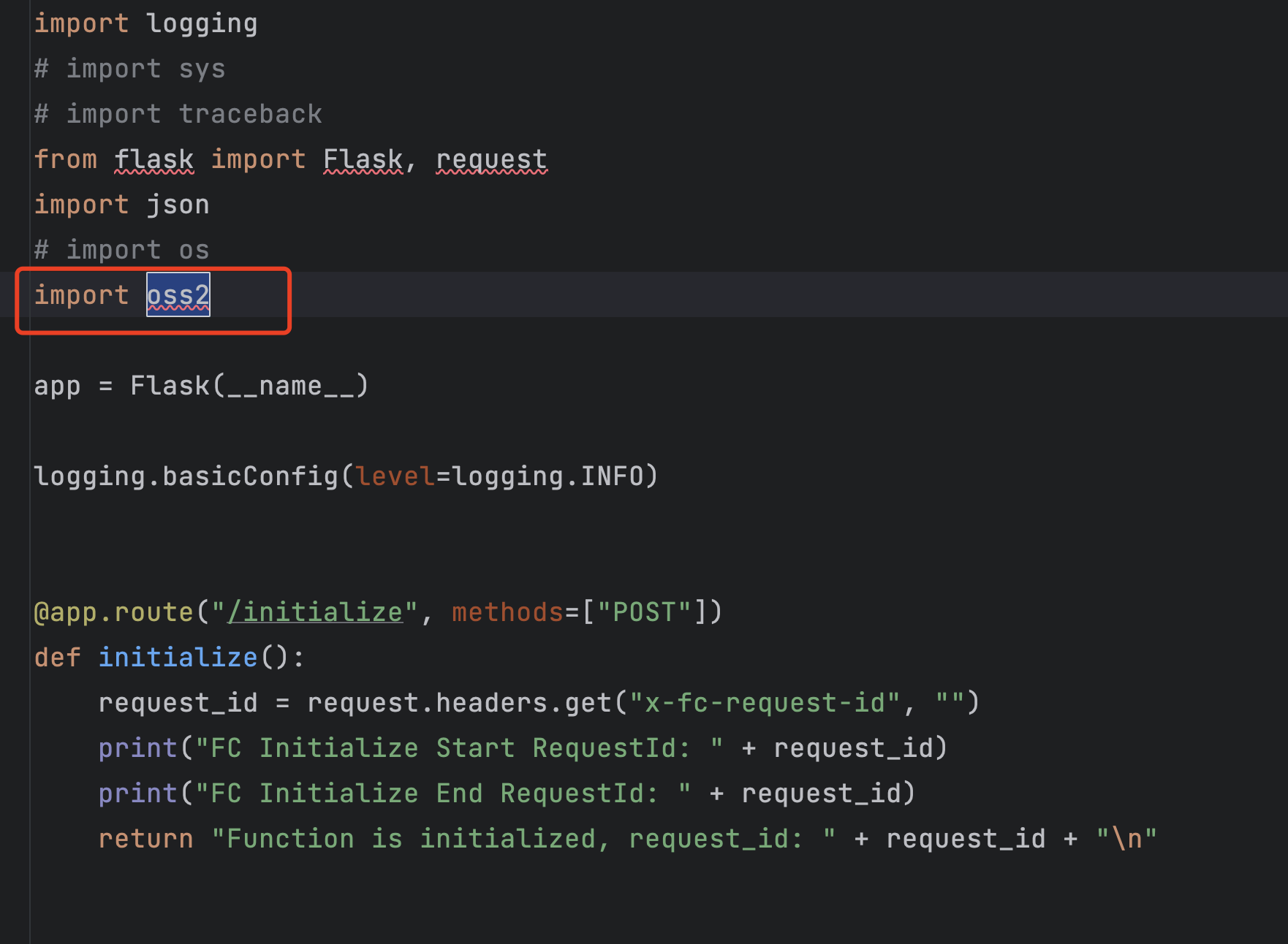1288x944 pixels.
Task: Click the commented line "# import traceback"
Action: [x=178, y=114]
